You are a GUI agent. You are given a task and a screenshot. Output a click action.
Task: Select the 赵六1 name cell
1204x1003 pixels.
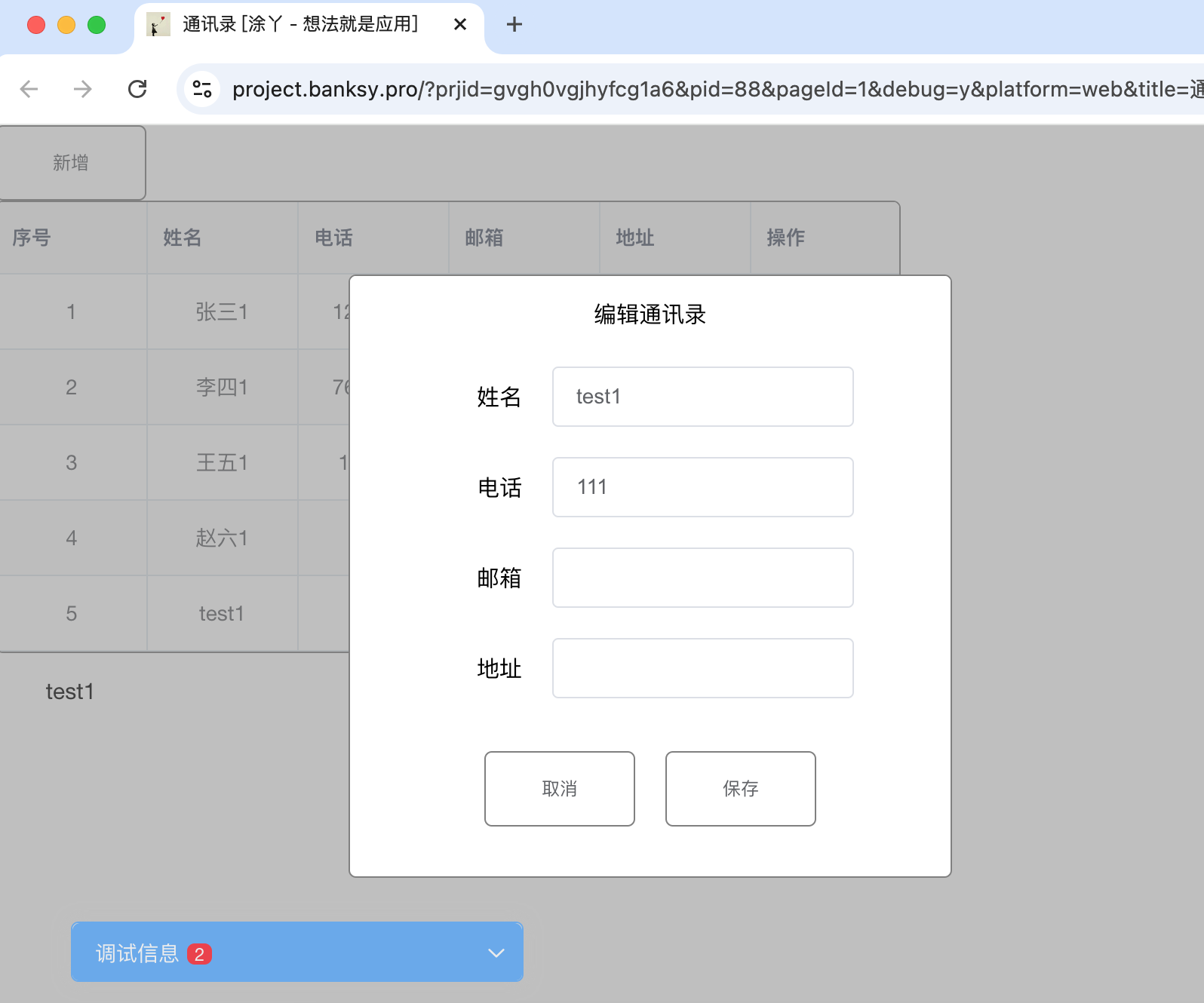tap(222, 538)
